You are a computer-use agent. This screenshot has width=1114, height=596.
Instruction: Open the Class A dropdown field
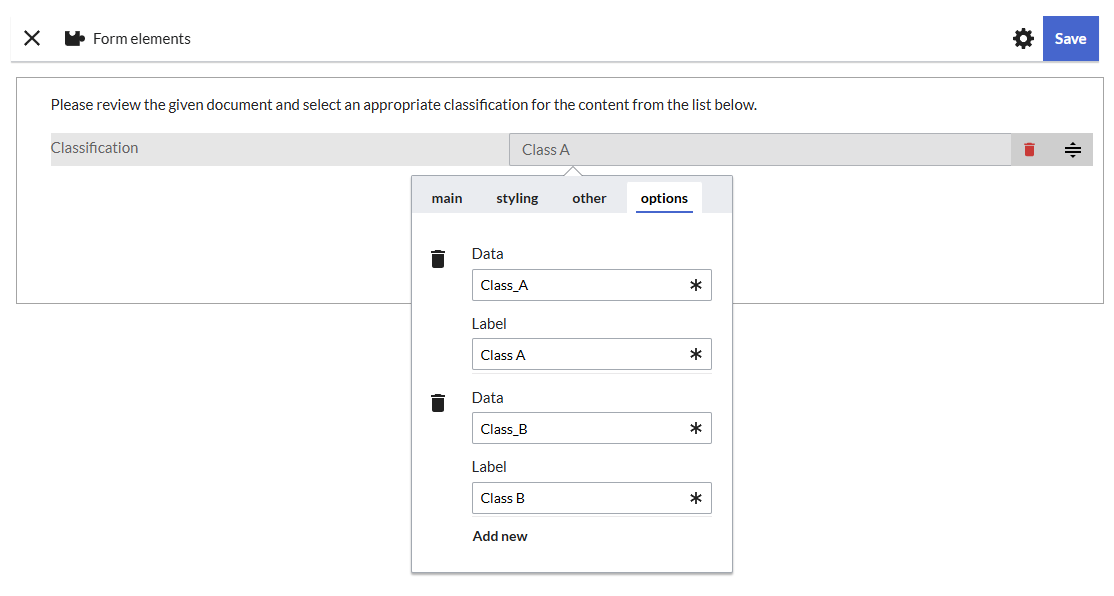coord(760,150)
